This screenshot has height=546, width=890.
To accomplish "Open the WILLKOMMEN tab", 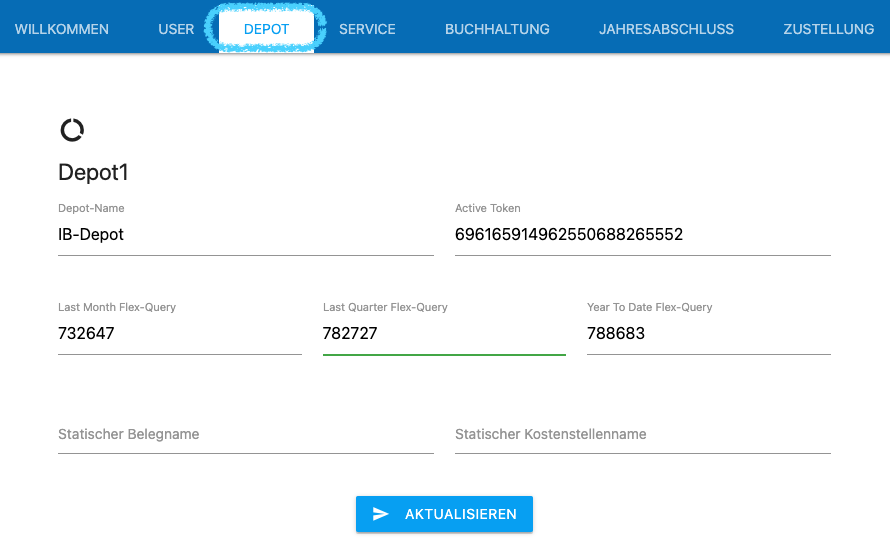I will pos(62,29).
